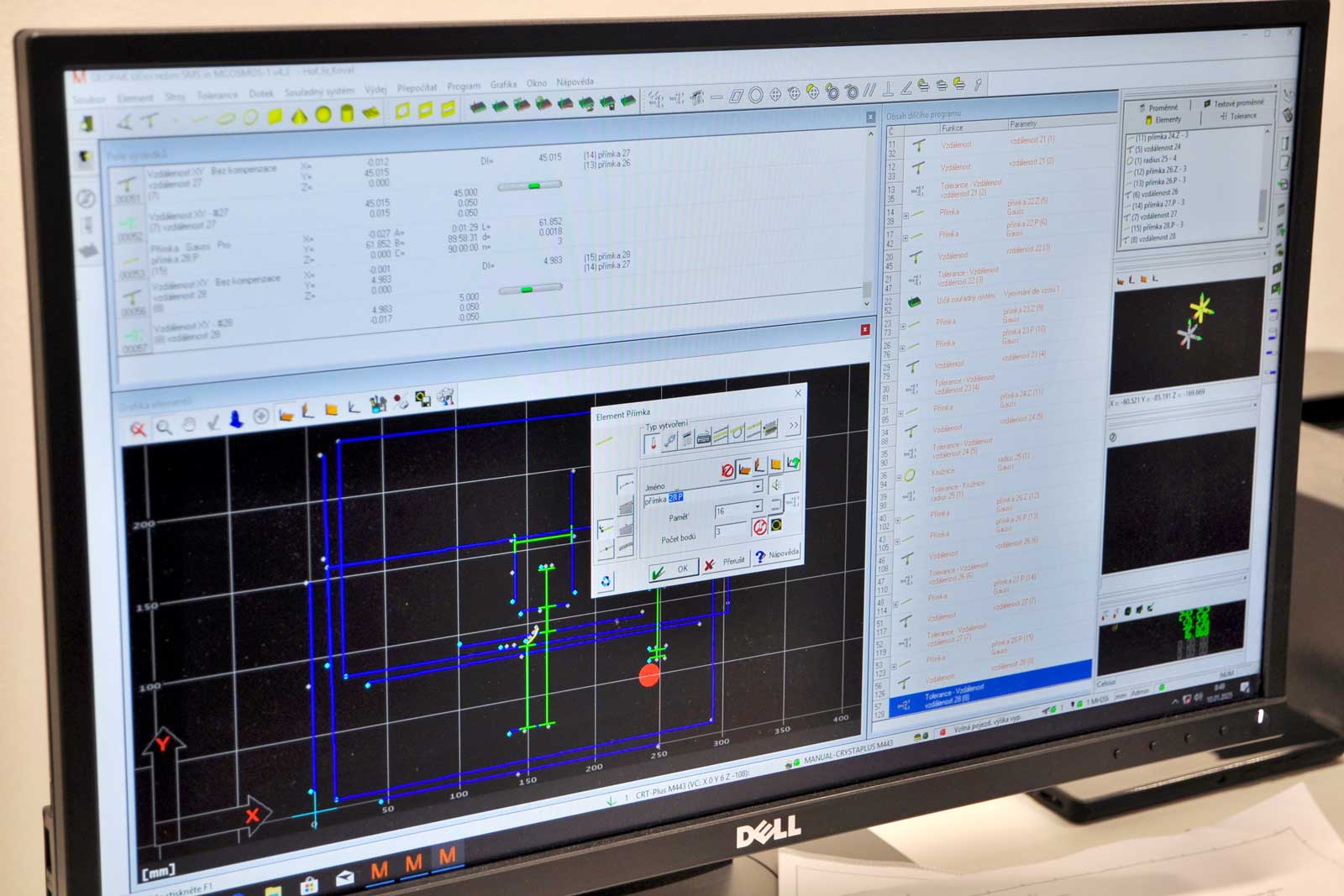Viewport: 1344px width, 896px height.
Task: Click the red X delete graphics icon
Action: pyautogui.click(x=138, y=430)
